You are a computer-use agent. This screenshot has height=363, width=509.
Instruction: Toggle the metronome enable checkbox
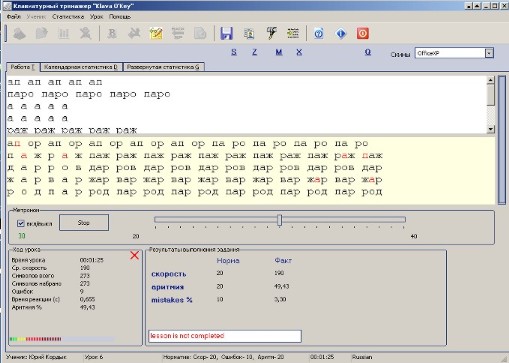(x=21, y=223)
